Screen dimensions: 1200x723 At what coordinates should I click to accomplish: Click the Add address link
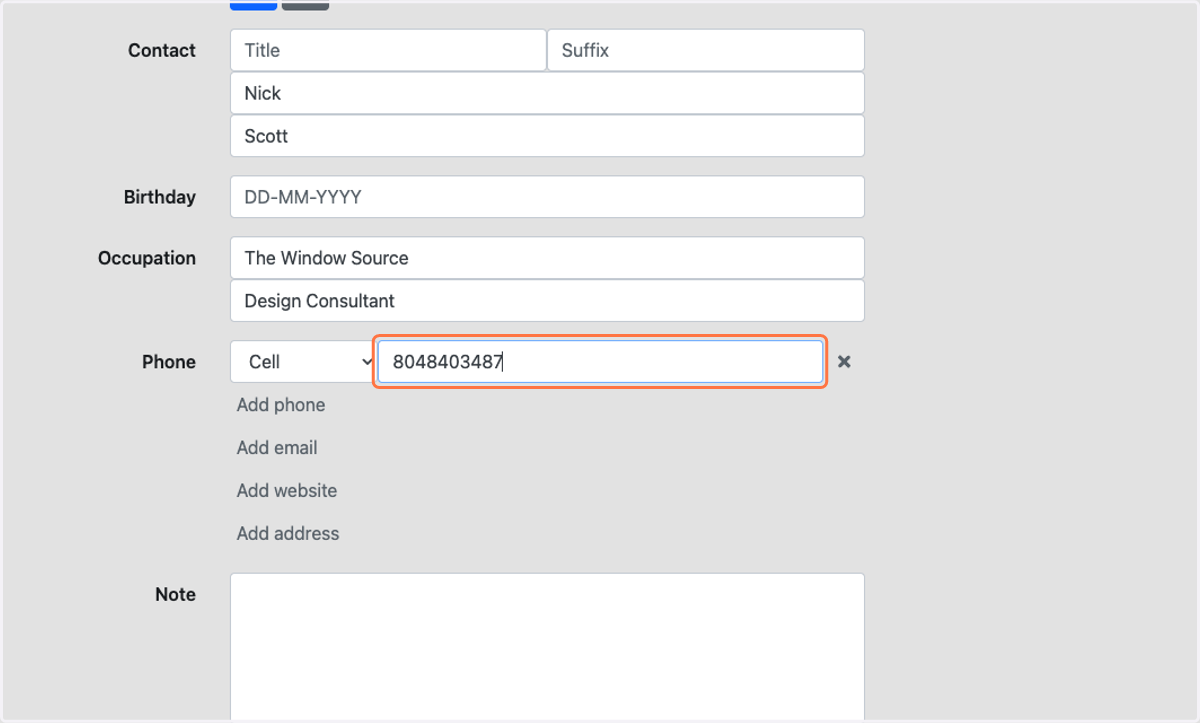coord(288,534)
